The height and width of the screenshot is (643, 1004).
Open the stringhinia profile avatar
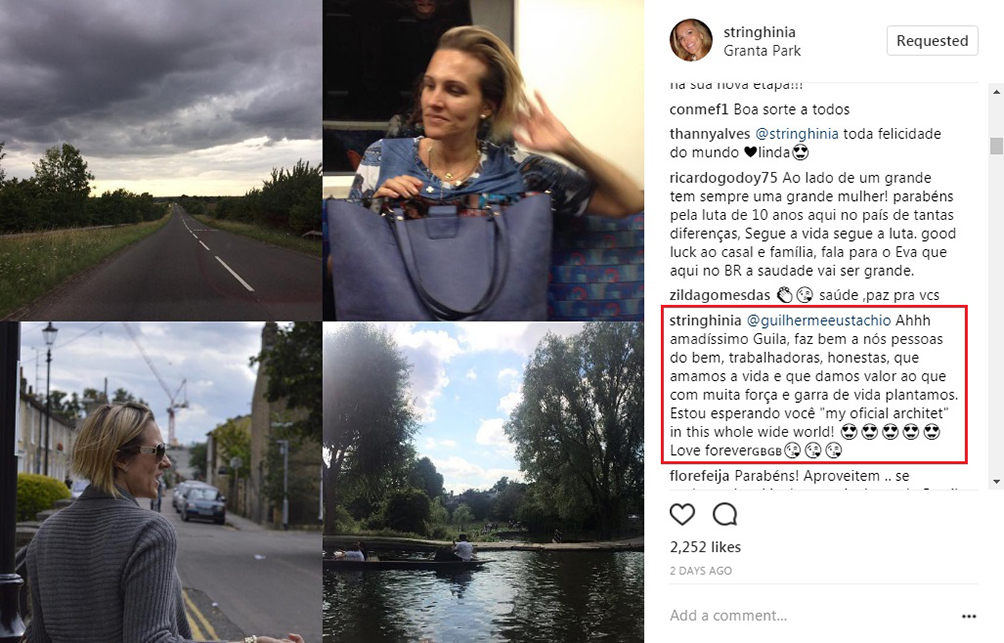[691, 41]
